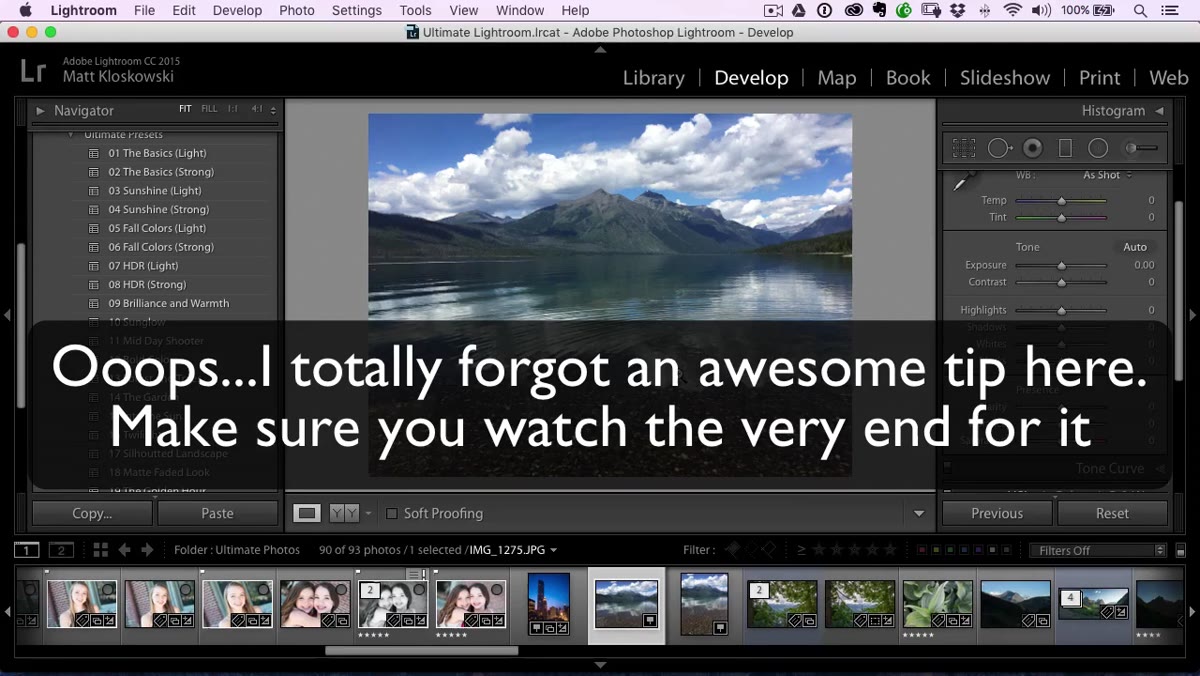Open the toolbar content dropdown triangle
Viewport: 1200px width, 676px height.
919,514
